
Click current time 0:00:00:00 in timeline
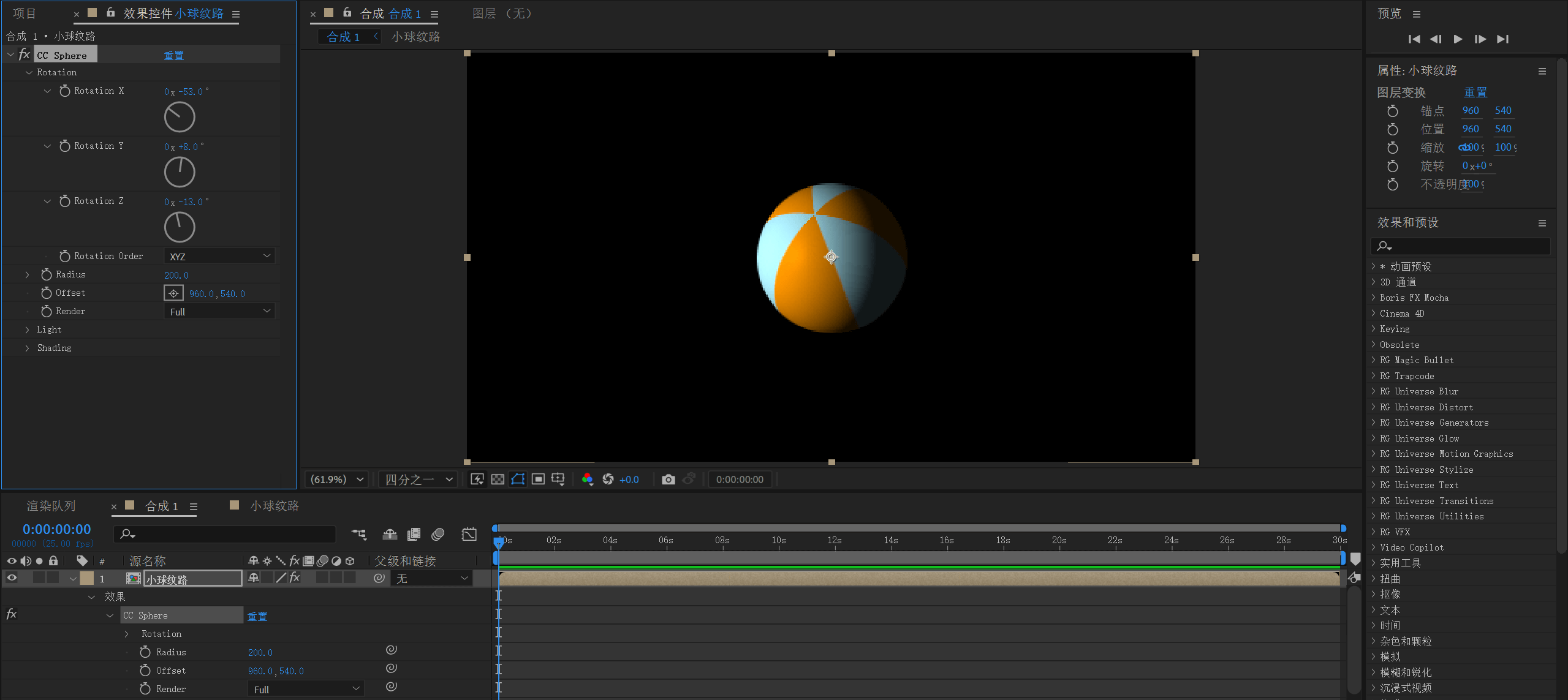pos(57,529)
